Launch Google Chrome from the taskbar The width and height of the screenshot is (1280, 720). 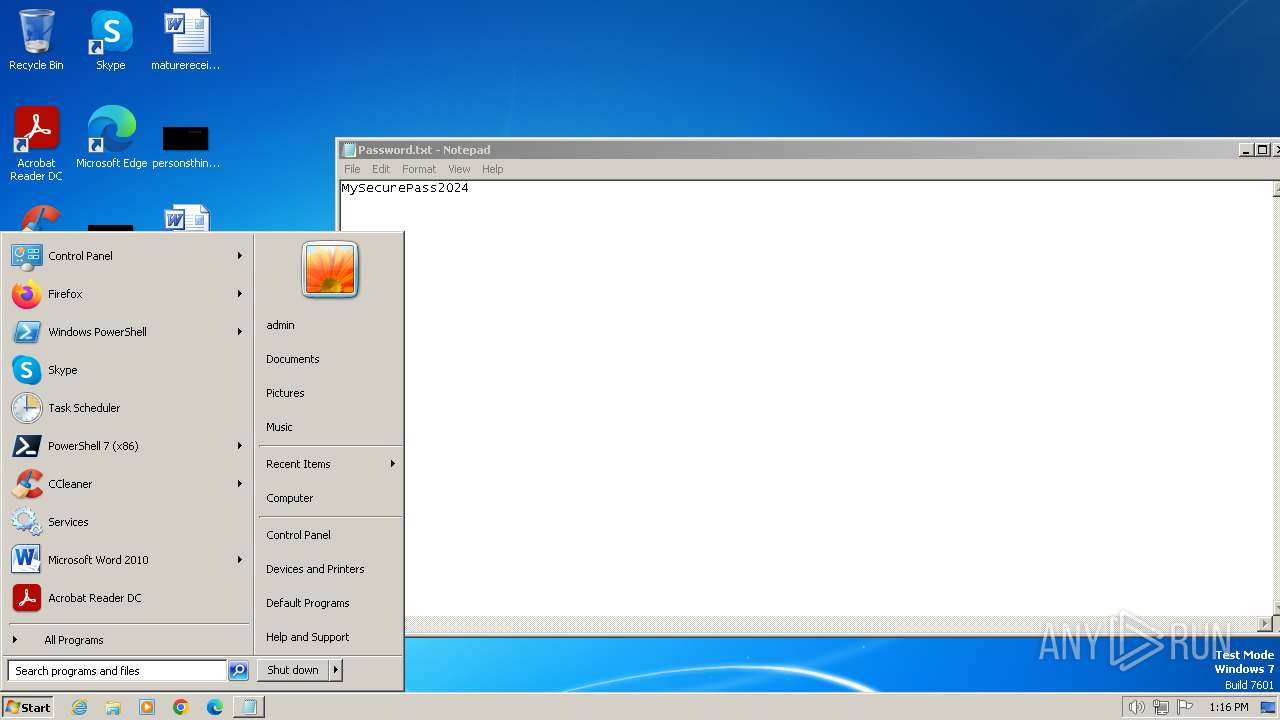(x=181, y=707)
